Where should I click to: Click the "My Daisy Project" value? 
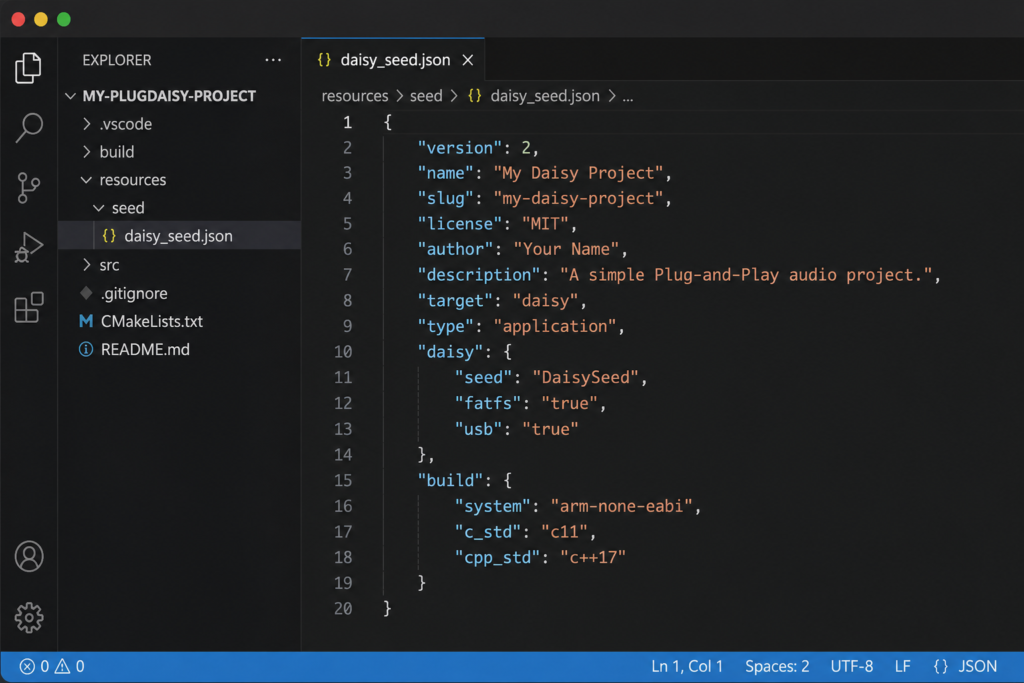[x=578, y=173]
